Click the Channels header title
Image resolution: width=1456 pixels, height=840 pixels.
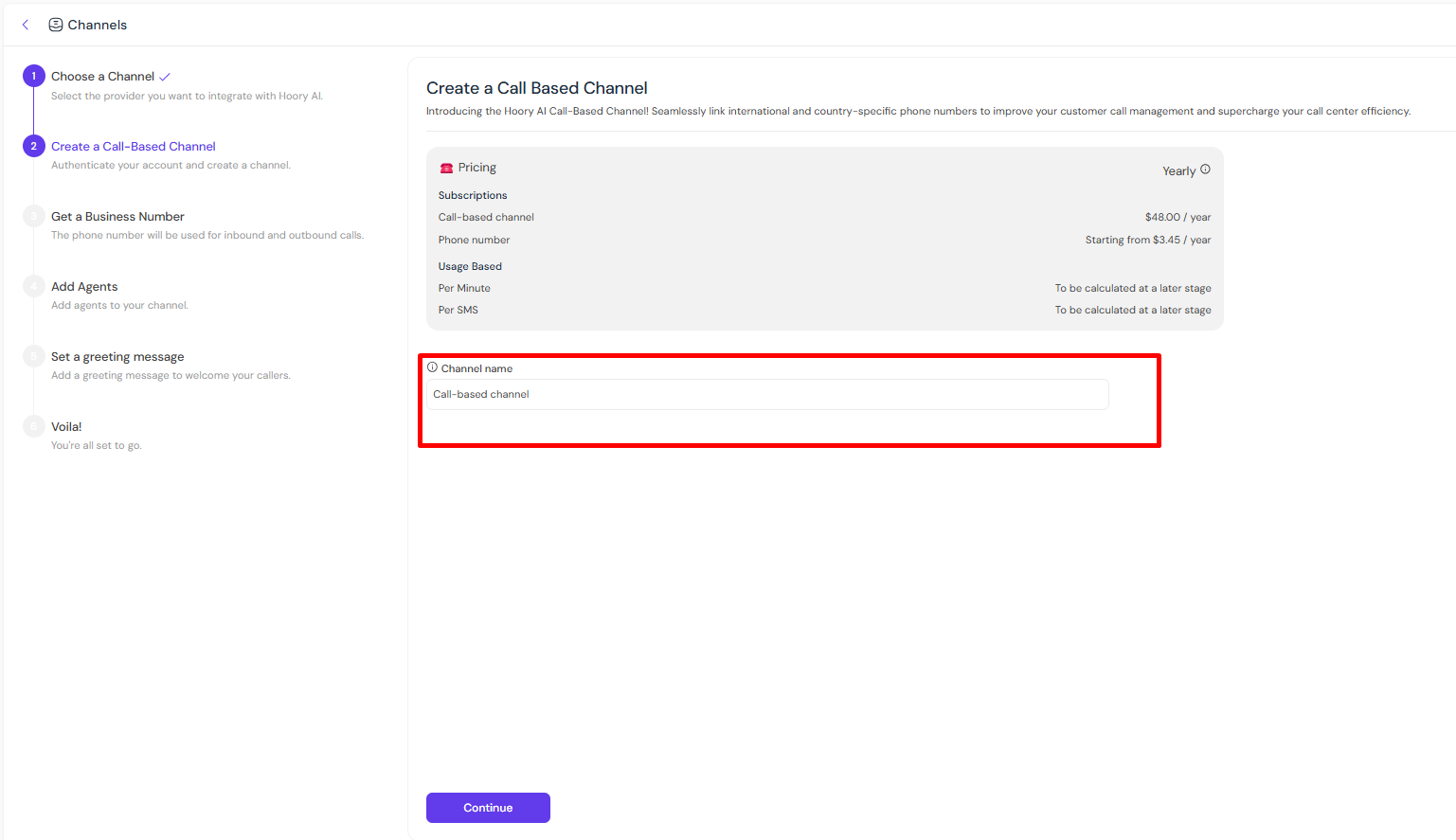[x=98, y=25]
